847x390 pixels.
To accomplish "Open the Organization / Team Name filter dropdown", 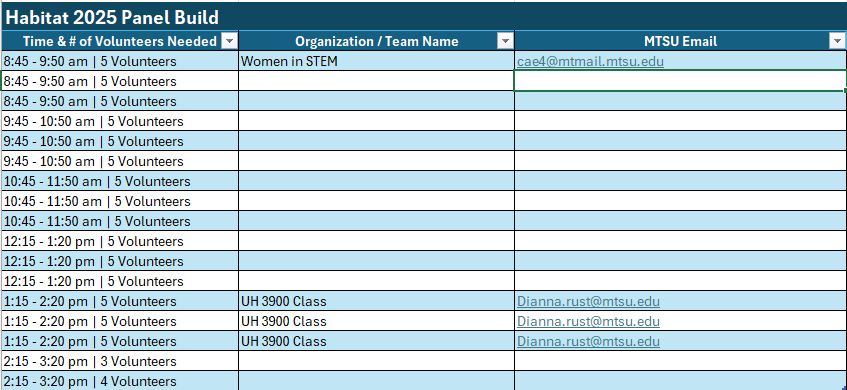I will 506,41.
